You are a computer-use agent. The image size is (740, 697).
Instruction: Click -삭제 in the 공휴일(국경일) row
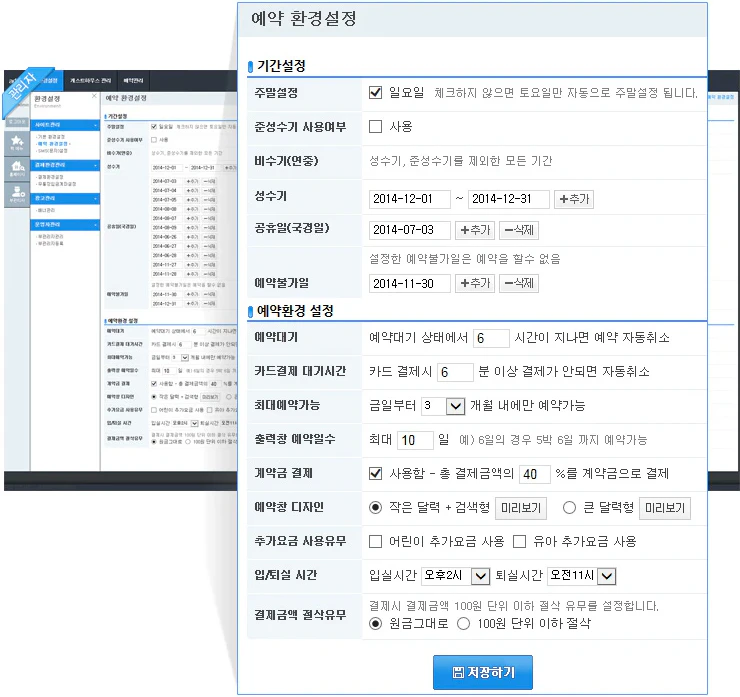(519, 230)
